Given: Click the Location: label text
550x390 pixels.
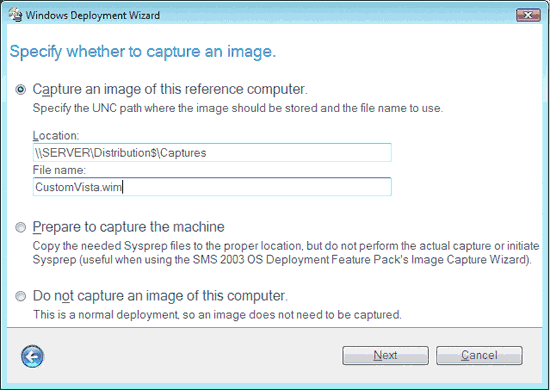Looking at the screenshot, I should [56, 136].
